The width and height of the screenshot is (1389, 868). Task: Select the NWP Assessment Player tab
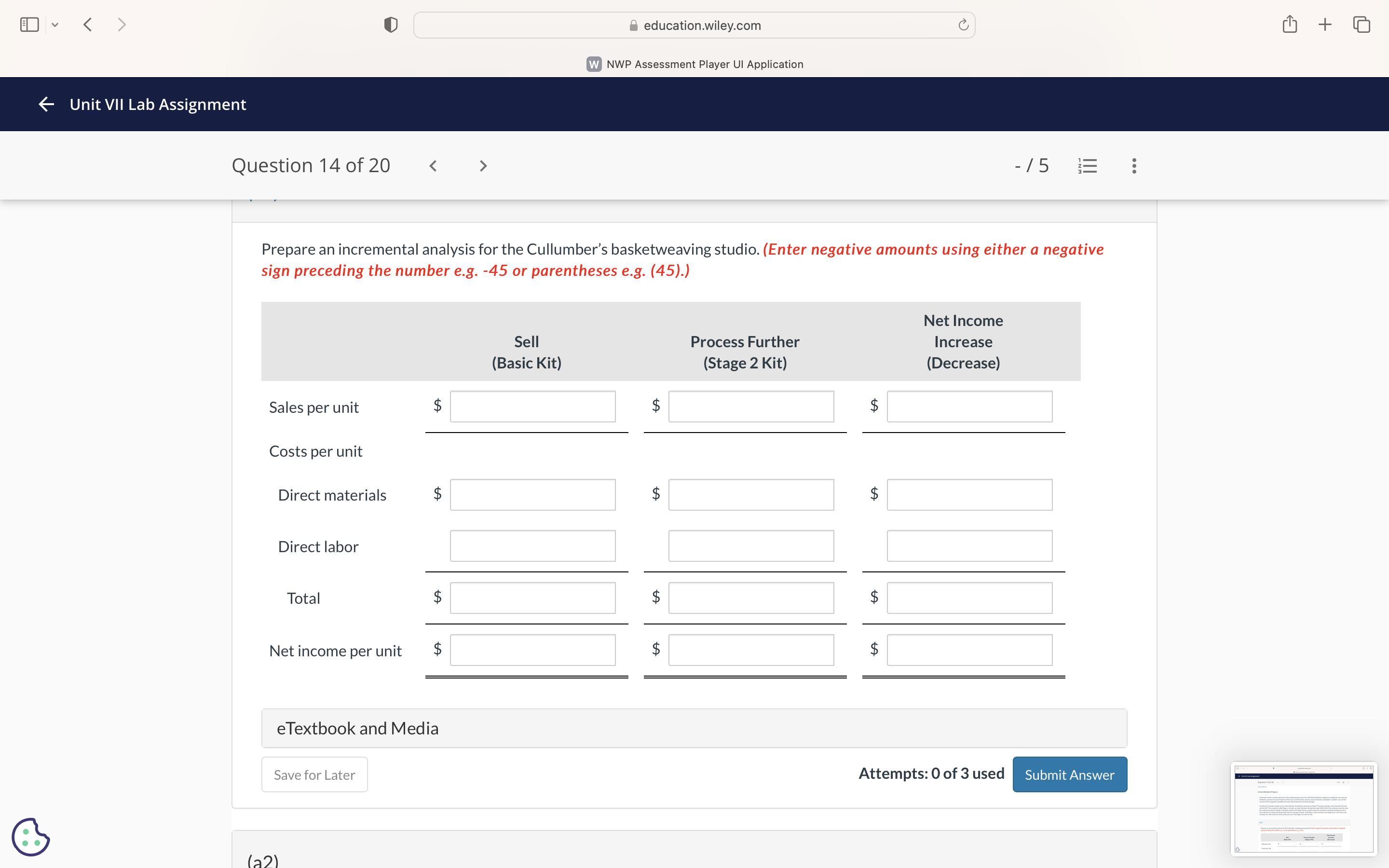click(x=694, y=64)
